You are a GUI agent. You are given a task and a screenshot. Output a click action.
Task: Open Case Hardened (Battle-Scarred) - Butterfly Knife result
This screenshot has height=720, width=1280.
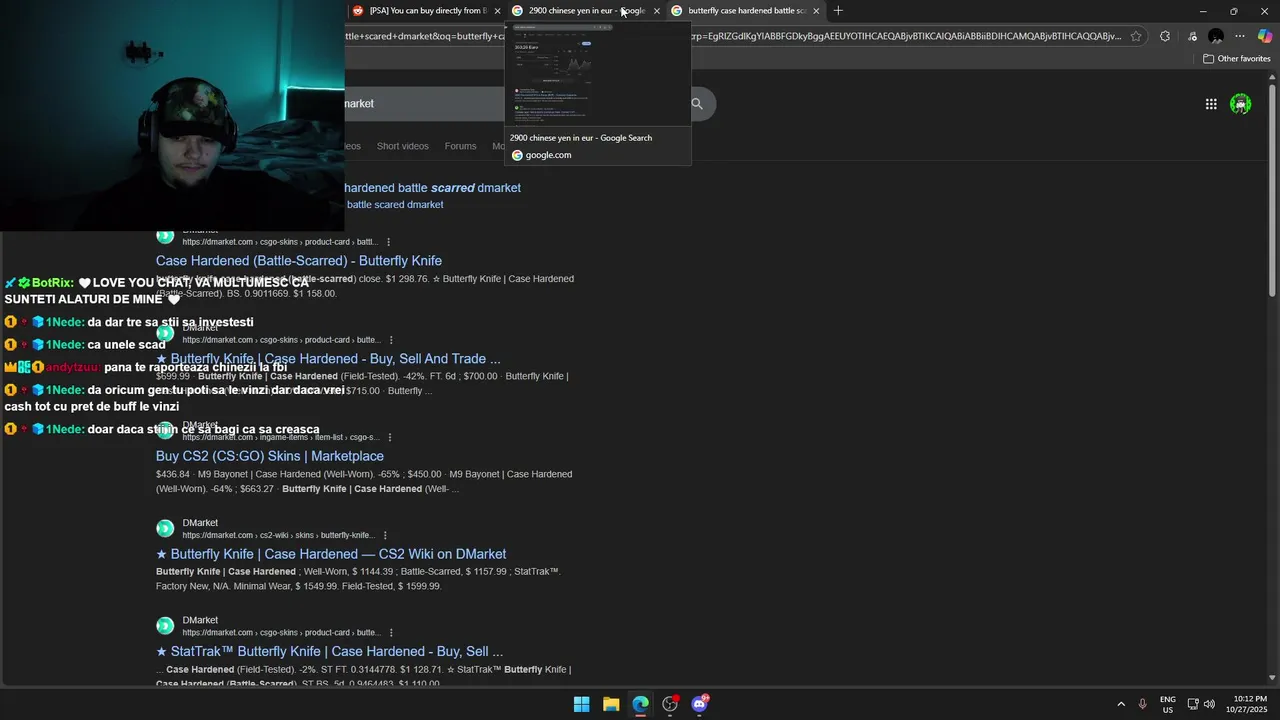click(x=299, y=261)
